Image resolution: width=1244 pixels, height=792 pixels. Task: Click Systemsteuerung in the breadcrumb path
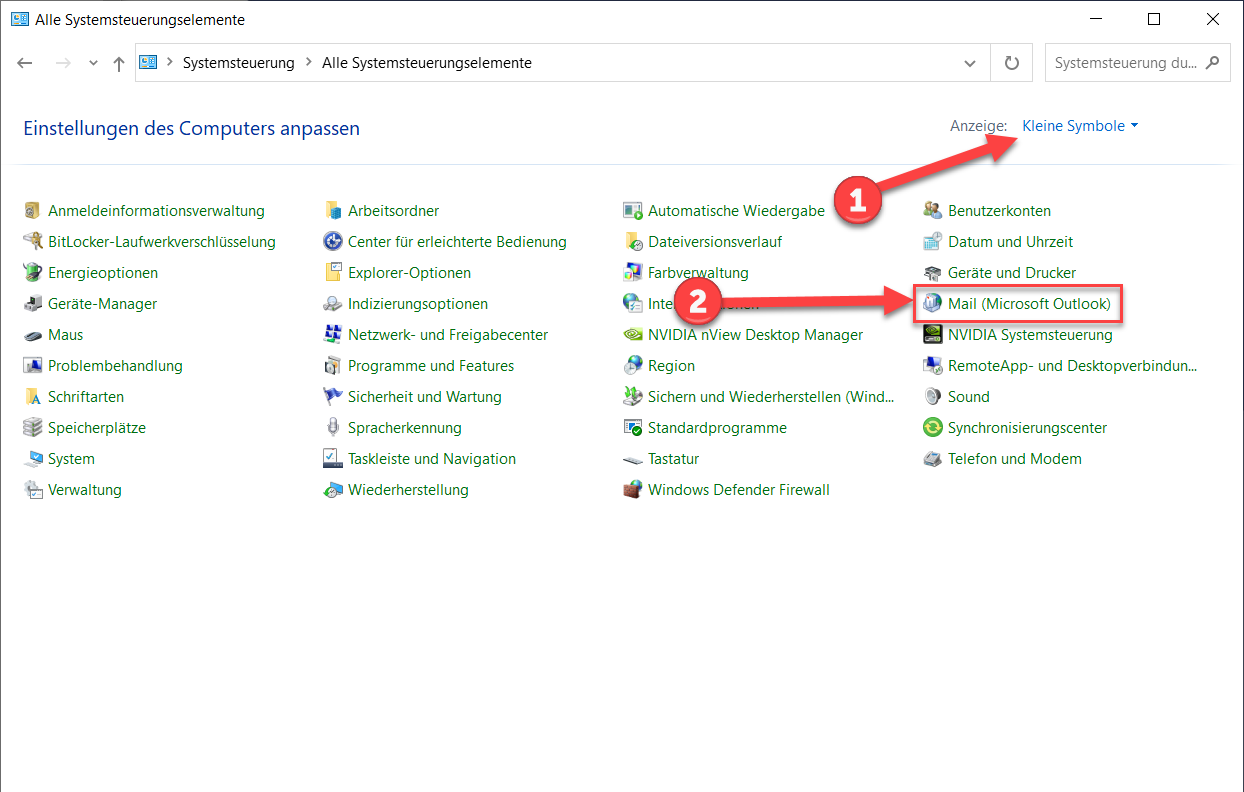(238, 63)
